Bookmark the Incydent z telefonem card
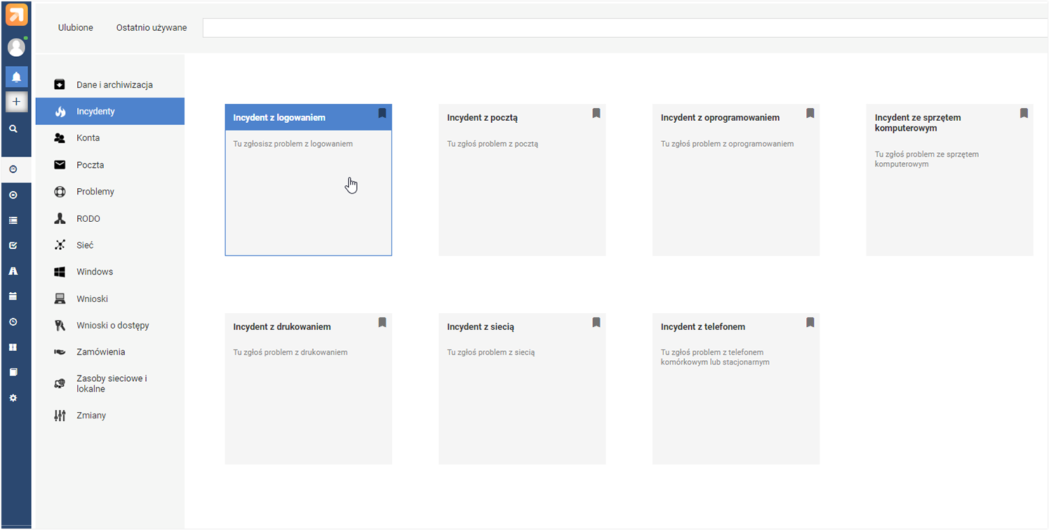 809,322
